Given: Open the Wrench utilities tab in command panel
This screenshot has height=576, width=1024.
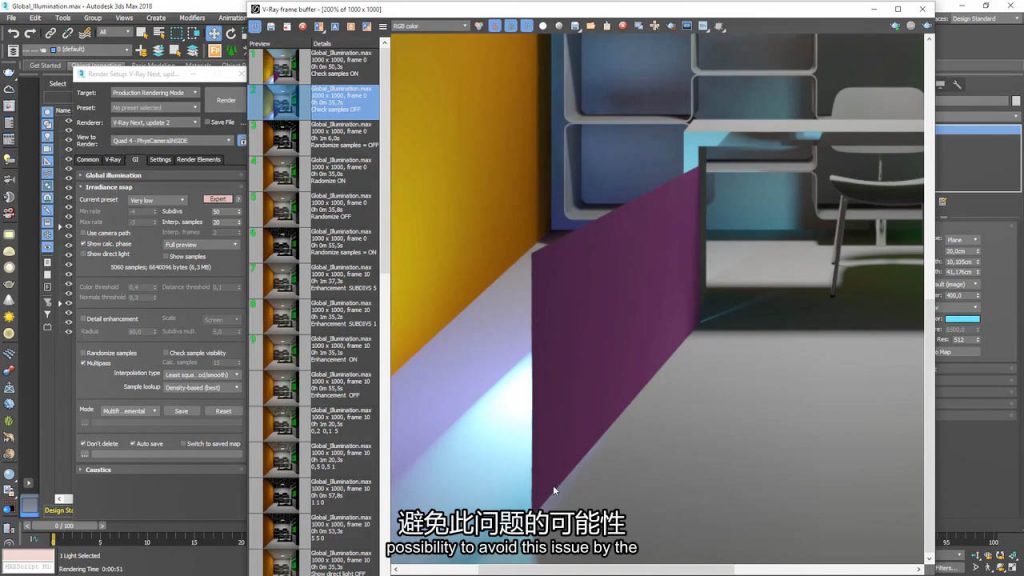Looking at the screenshot, I should (x=957, y=84).
